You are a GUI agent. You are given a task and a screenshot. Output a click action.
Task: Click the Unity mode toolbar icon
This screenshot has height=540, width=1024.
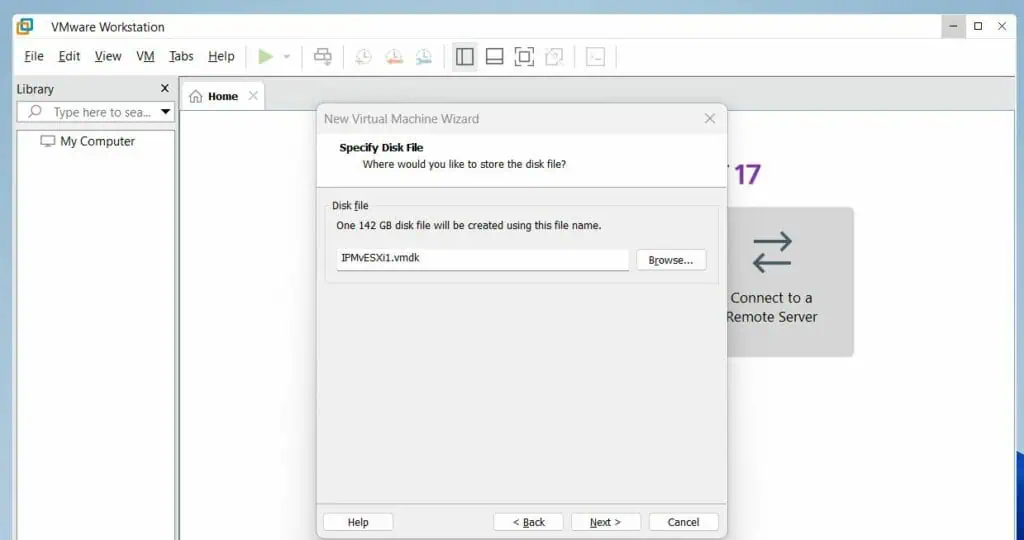(554, 57)
